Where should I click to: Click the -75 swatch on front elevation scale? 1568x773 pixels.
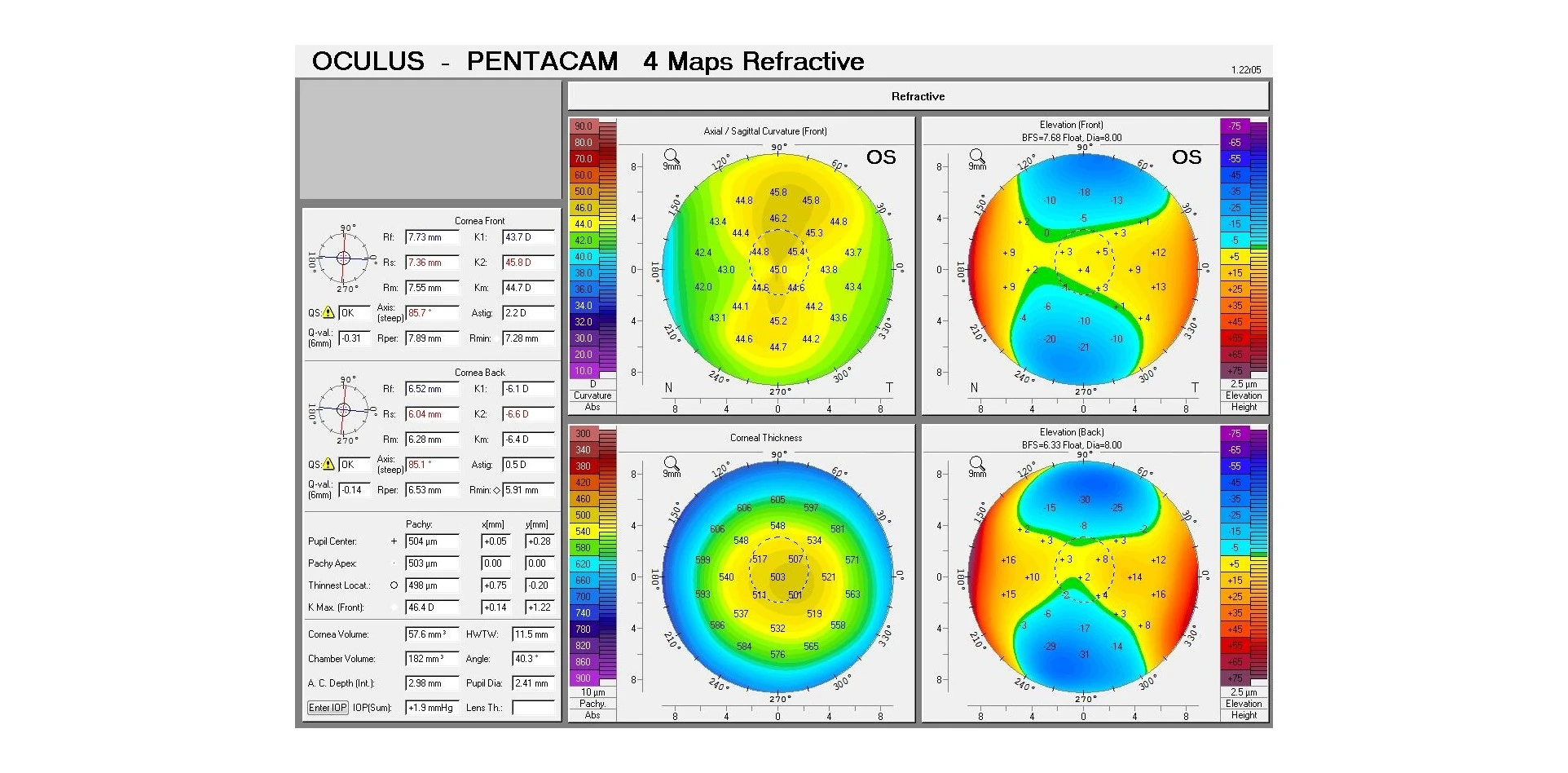(x=1235, y=126)
